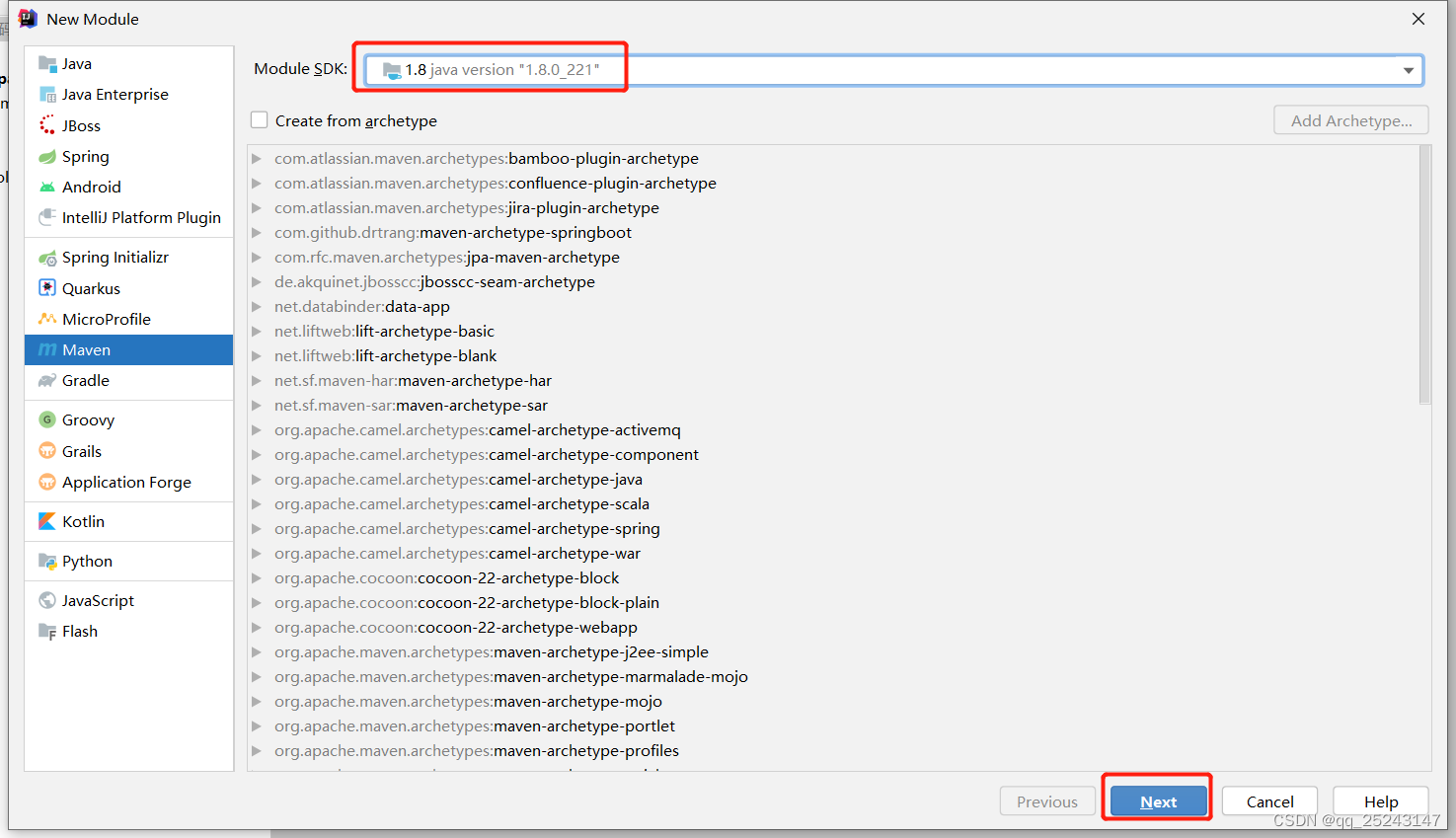1456x838 pixels.
Task: Click the MicroProfile icon
Action: [x=46, y=319]
